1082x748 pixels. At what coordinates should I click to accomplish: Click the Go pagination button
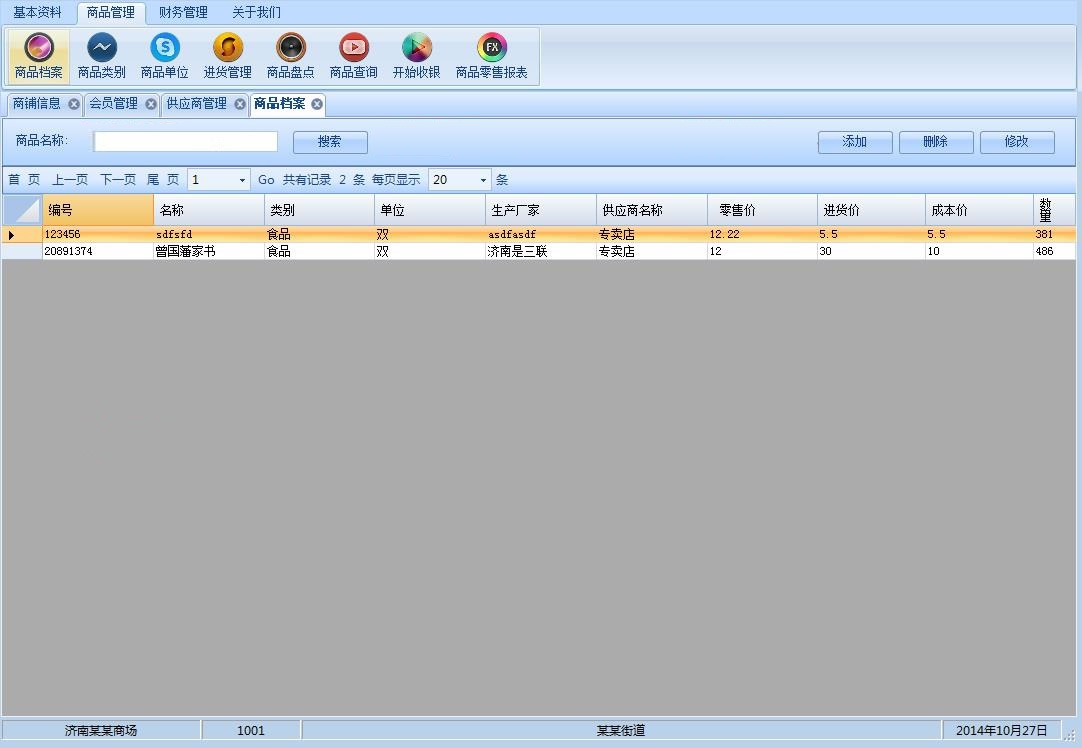point(265,179)
